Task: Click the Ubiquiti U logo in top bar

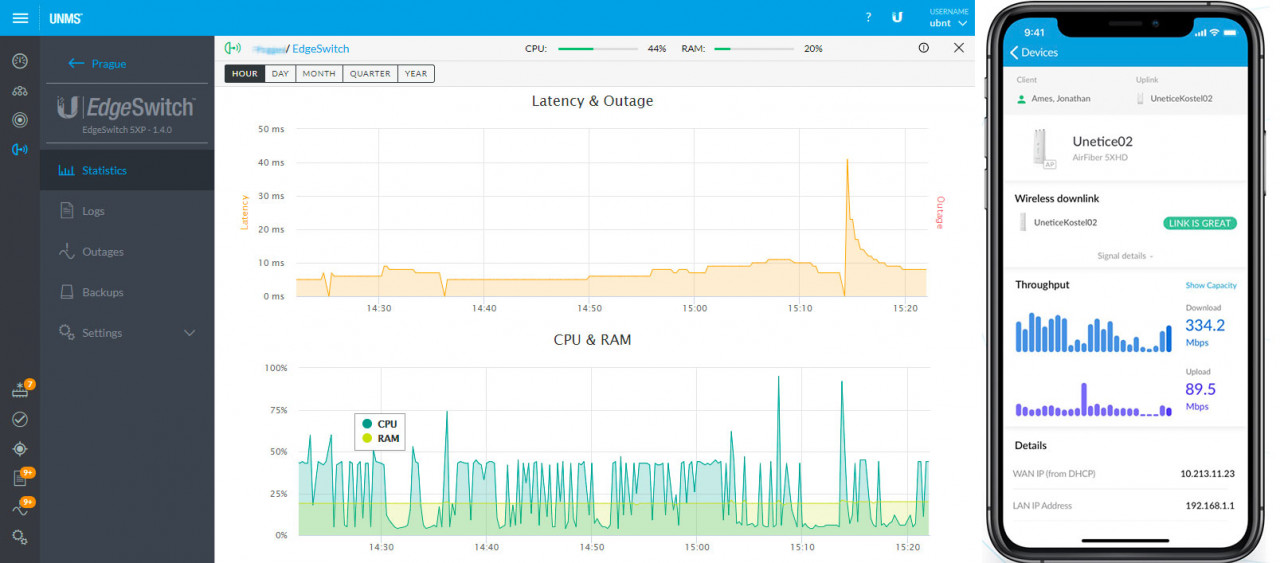Action: click(x=897, y=18)
